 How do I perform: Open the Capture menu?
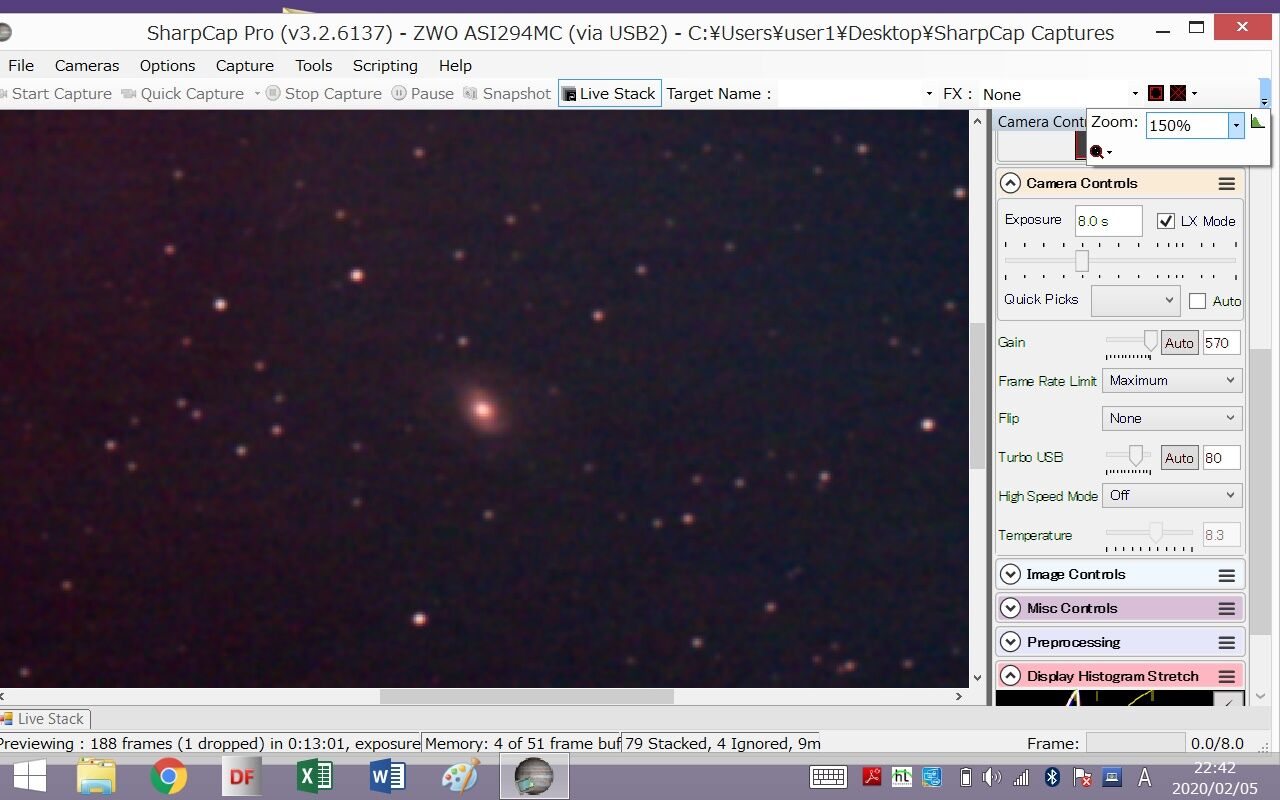tap(245, 65)
